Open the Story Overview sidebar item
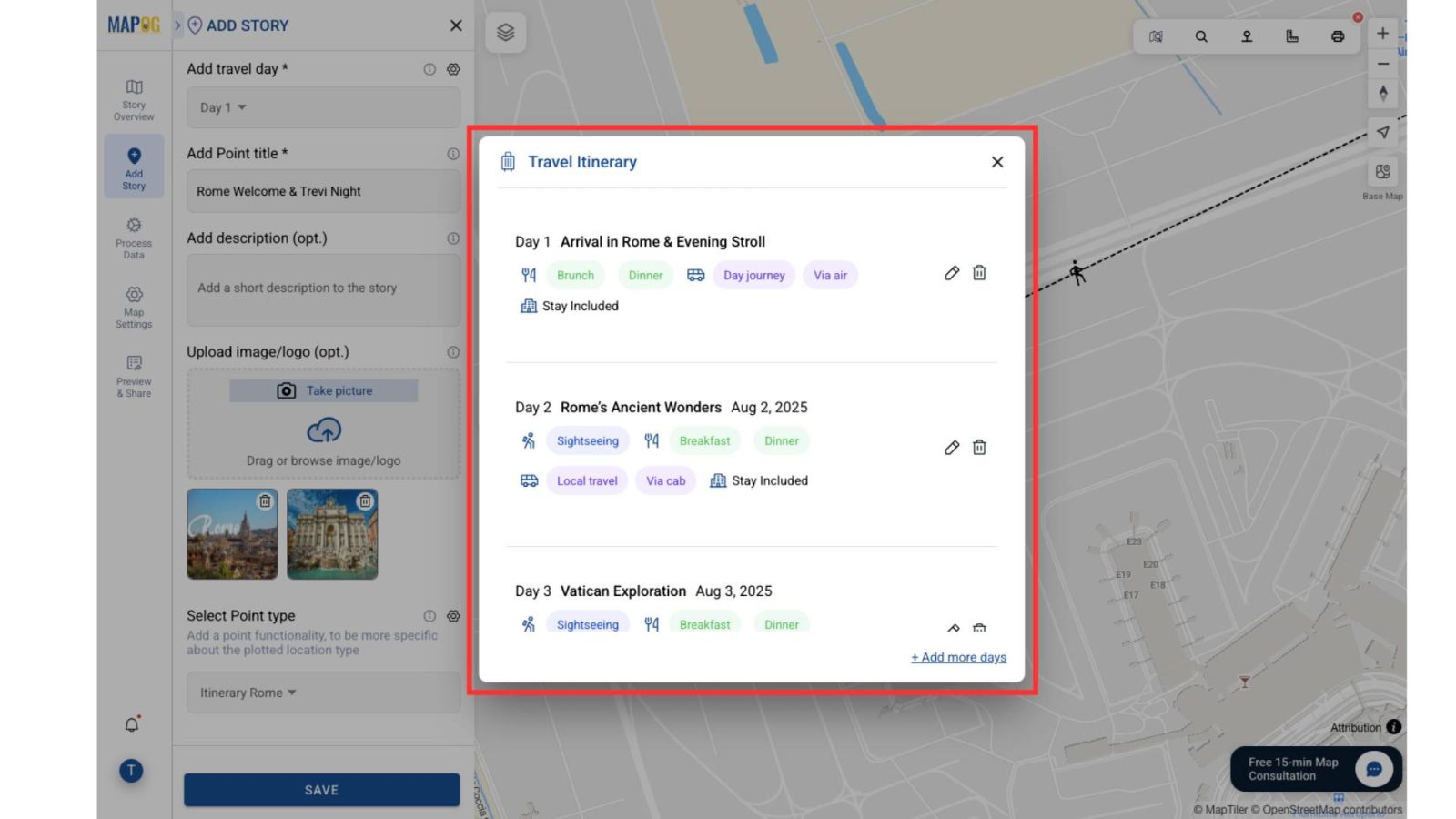The image size is (1456, 819). [134, 99]
